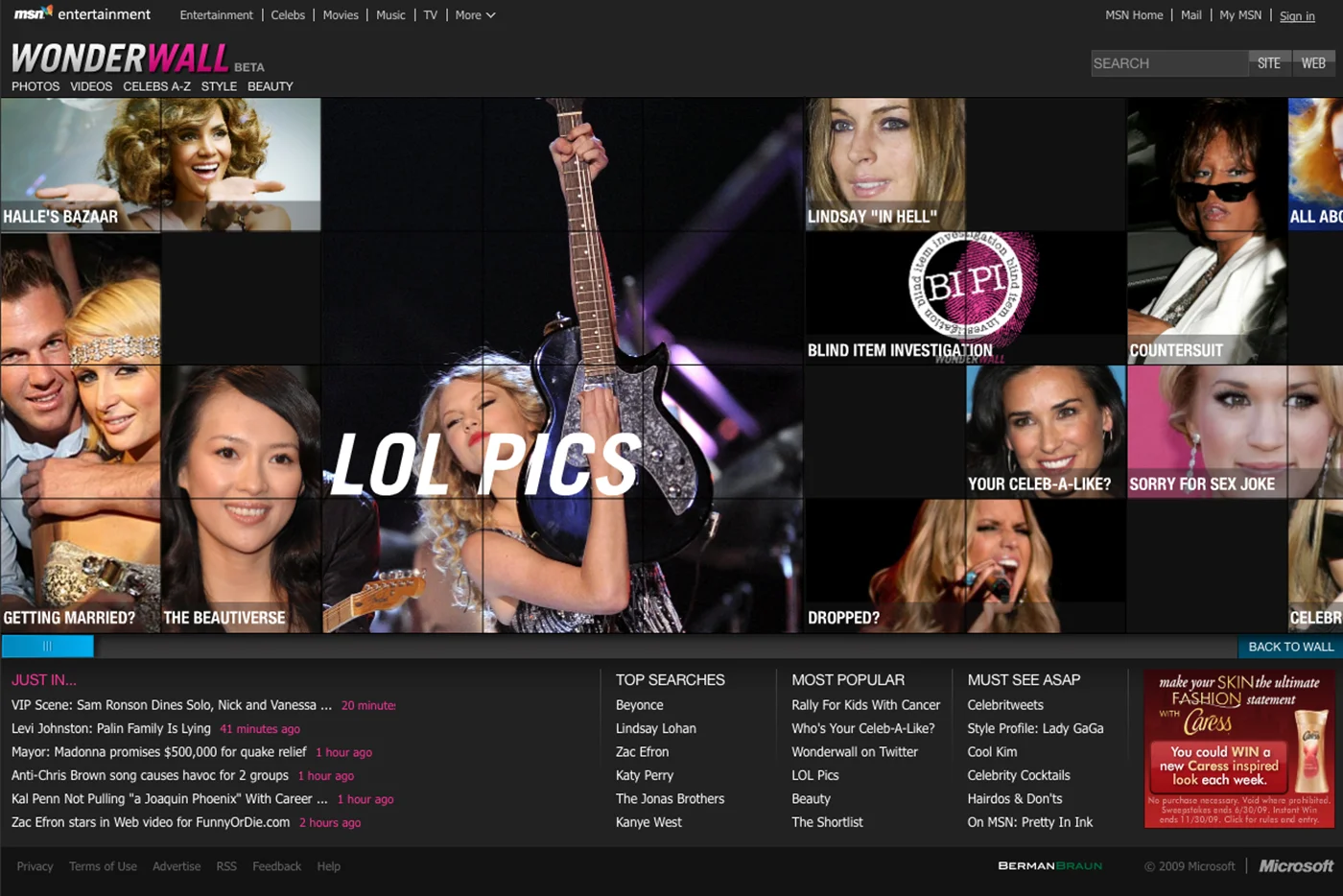Open the Anti-Chris Brown song story
1343x896 pixels.
[x=150, y=775]
